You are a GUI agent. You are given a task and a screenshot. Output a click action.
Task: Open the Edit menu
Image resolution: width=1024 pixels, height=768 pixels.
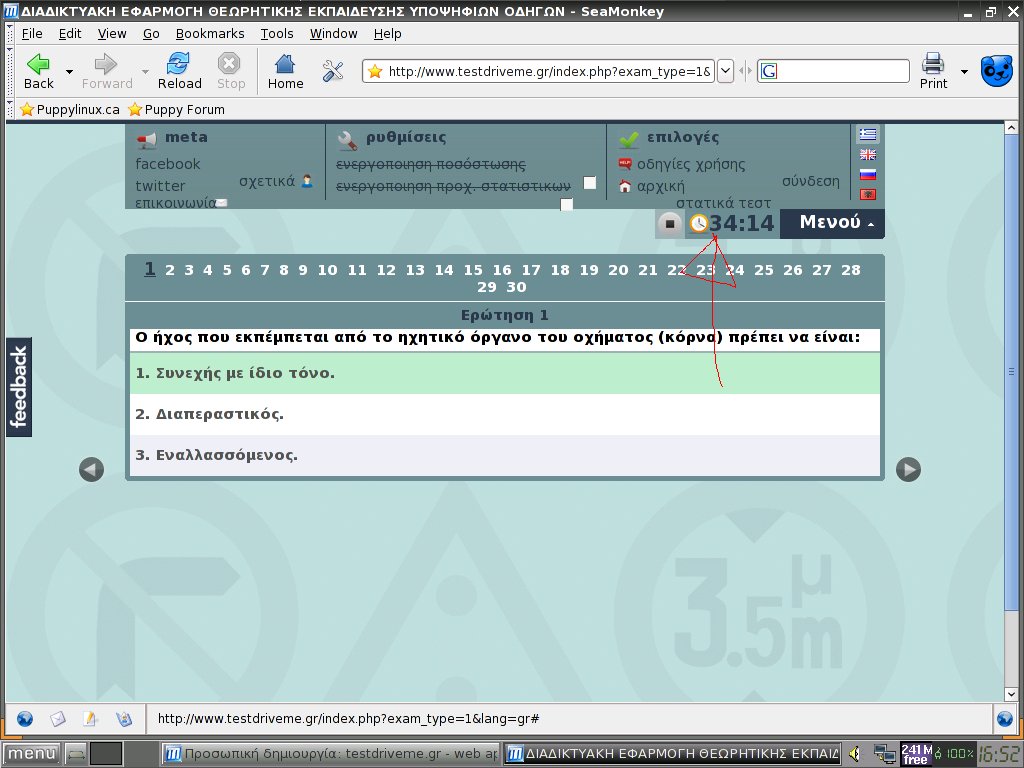70,33
